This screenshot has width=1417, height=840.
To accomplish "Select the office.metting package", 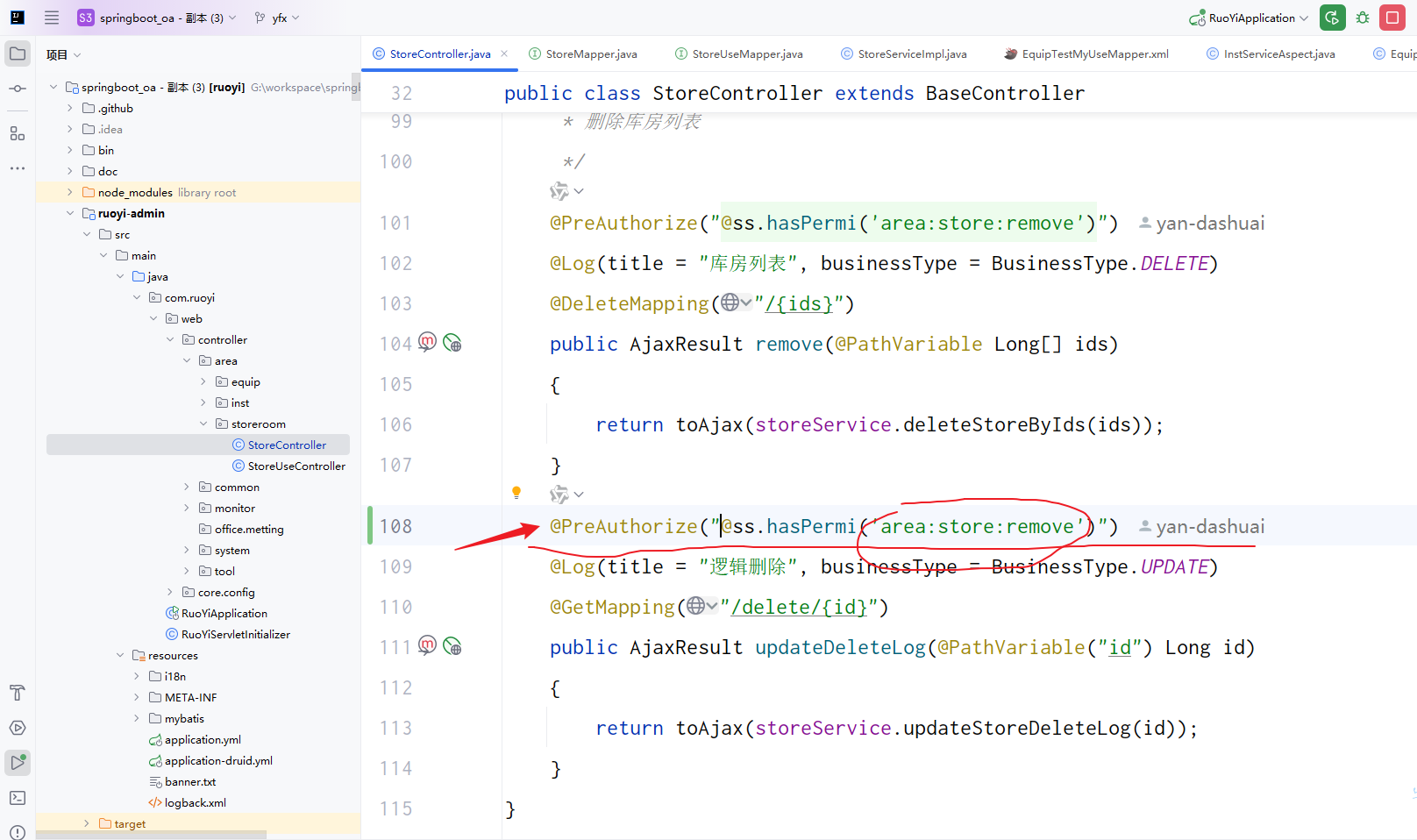I will [241, 529].
